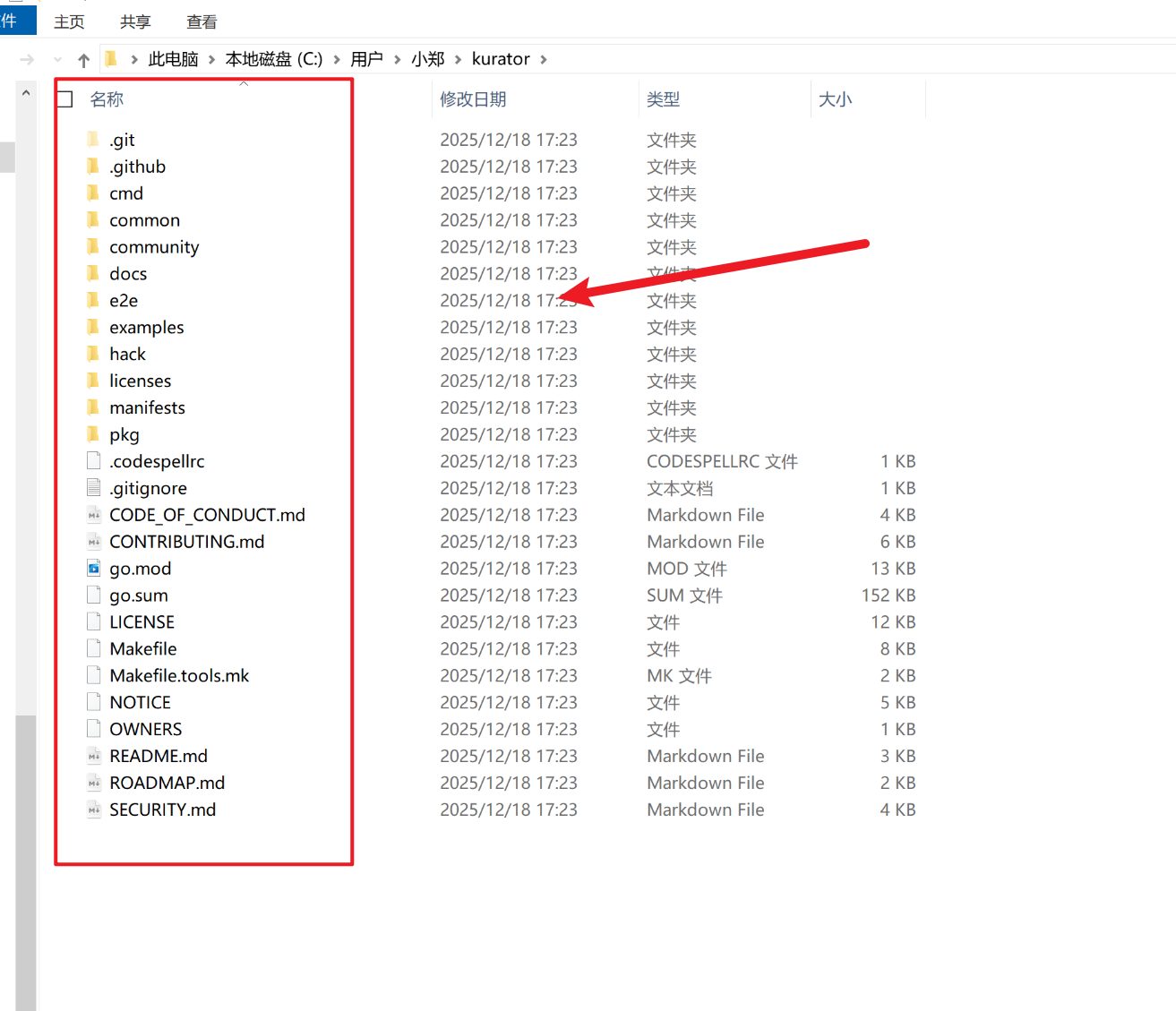Navigate to 本地磁盘 (C:) breadcrumb
1176x1011 pixels.
(274, 59)
